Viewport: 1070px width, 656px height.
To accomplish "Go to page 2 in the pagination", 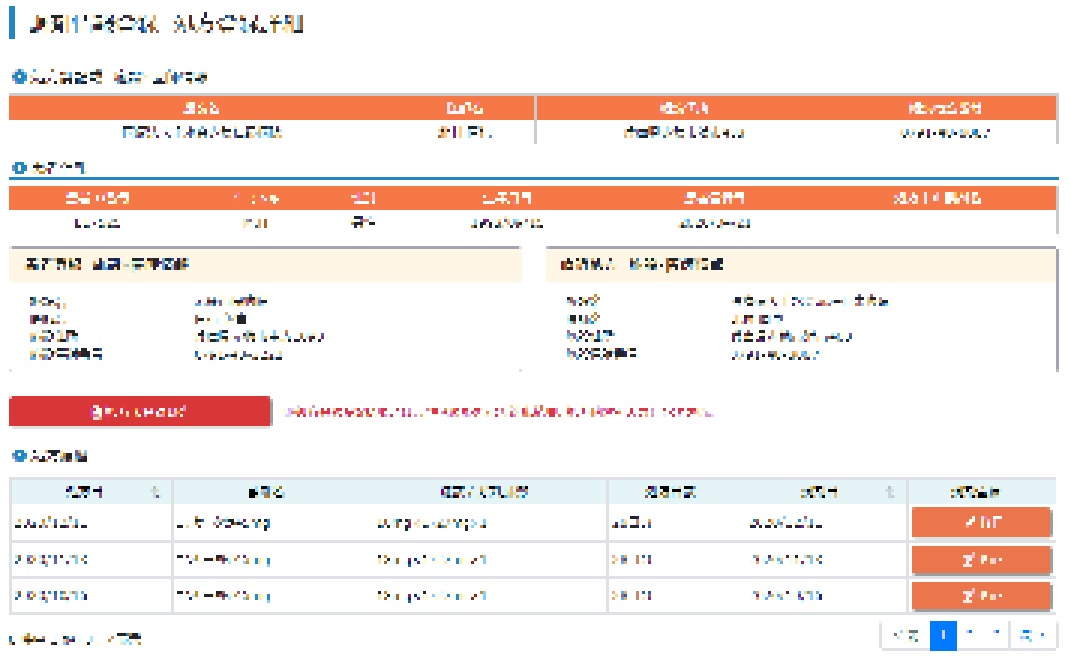I will pyautogui.click(x=970, y=635).
